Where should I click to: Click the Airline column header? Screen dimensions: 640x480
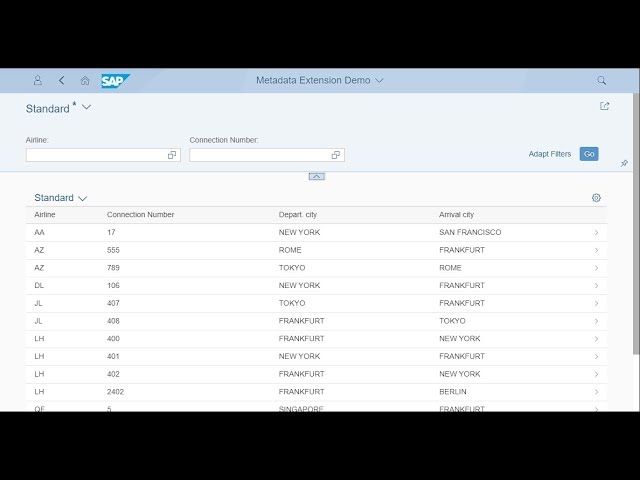click(x=44, y=215)
